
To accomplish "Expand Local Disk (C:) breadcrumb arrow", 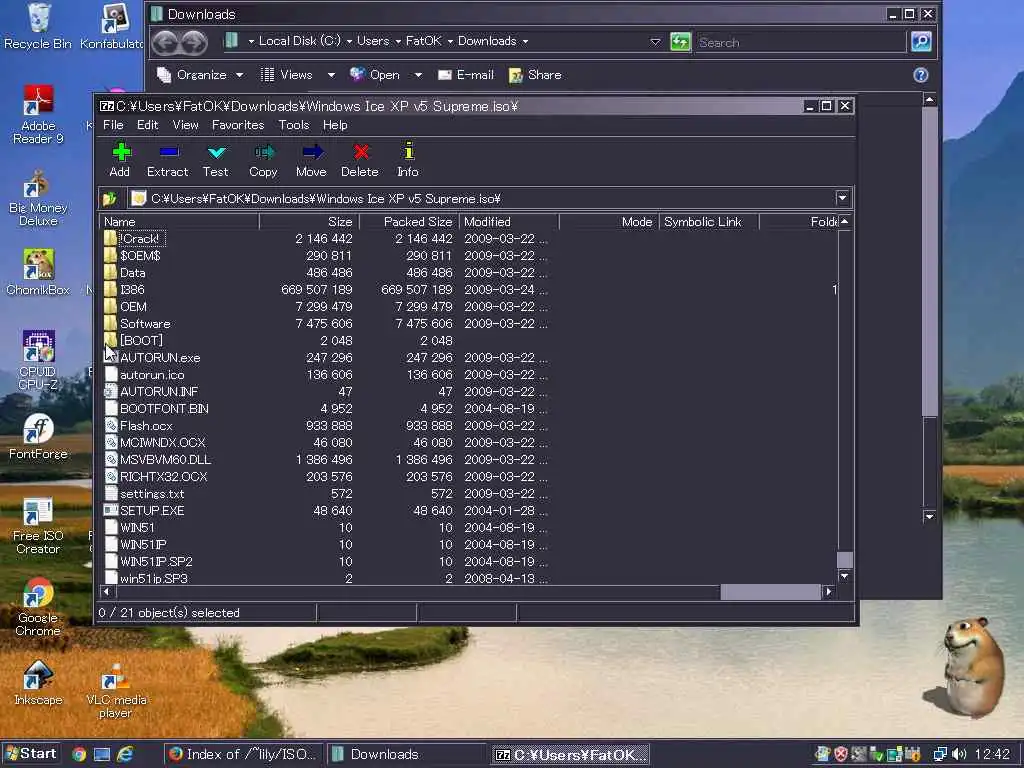I will pos(349,42).
